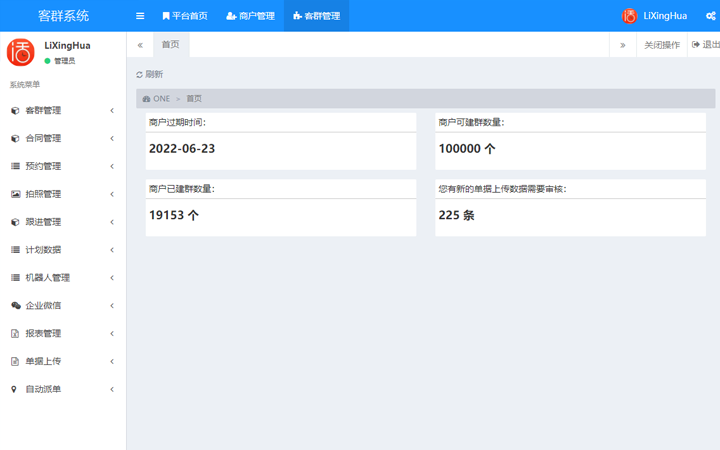
Task: Click the 自动派单 location pin icon
Action: [x=15, y=390]
